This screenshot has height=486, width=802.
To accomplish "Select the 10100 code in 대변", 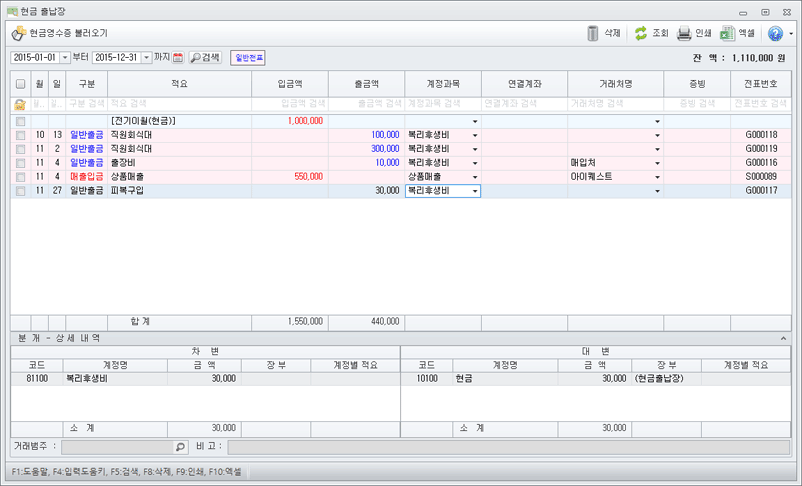I will tap(427, 379).
